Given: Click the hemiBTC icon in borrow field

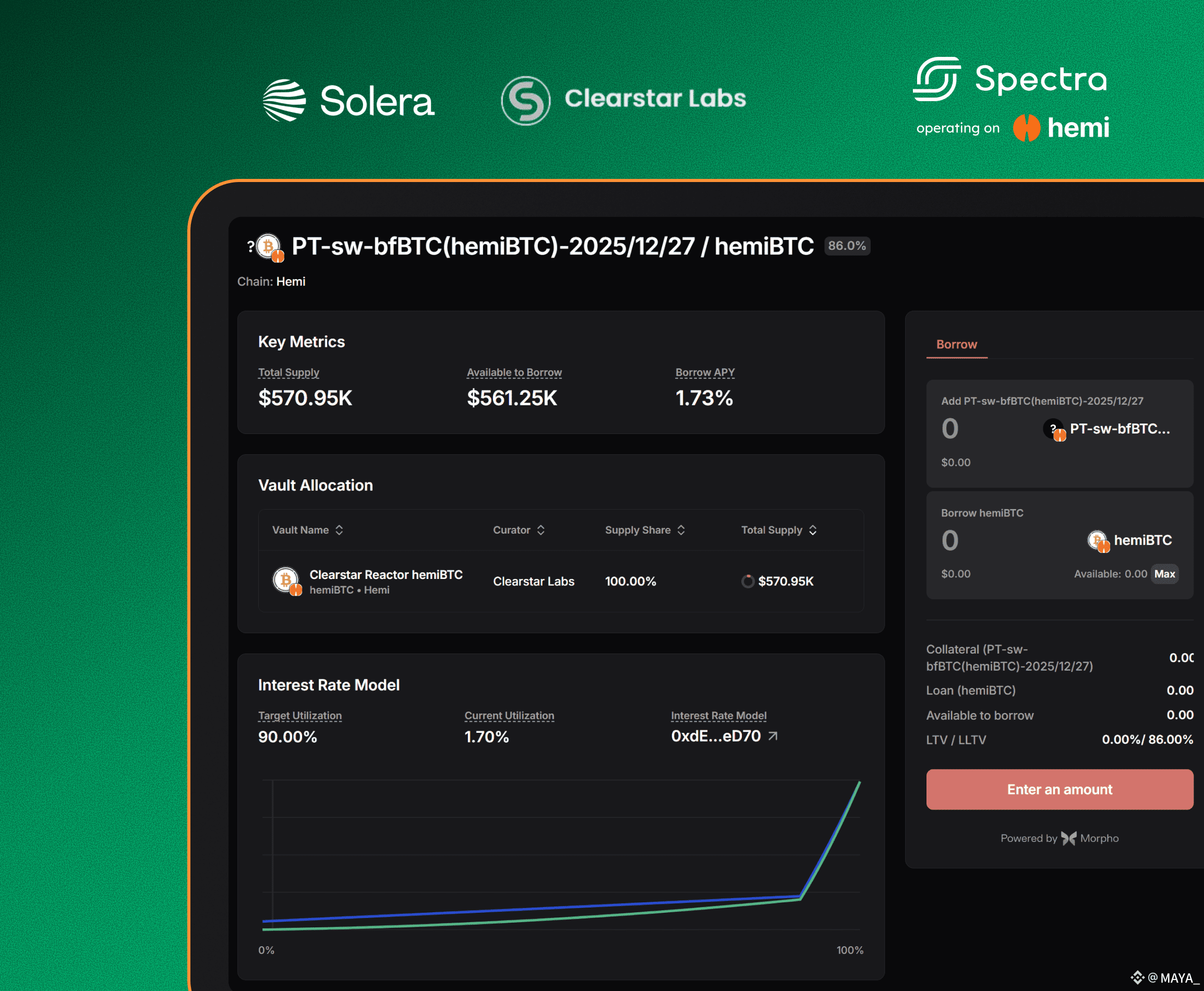Looking at the screenshot, I should pyautogui.click(x=1097, y=540).
